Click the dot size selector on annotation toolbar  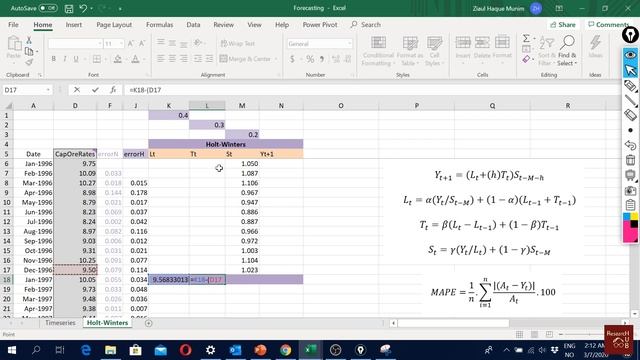(x=631, y=130)
